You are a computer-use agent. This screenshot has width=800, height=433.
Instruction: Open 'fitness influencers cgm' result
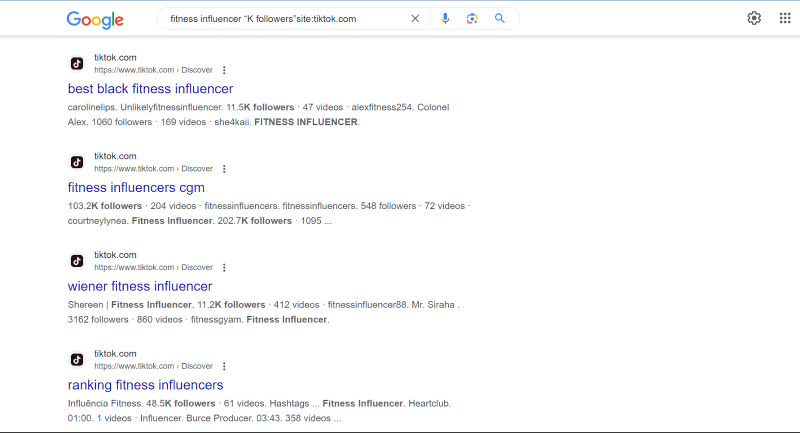click(136, 187)
